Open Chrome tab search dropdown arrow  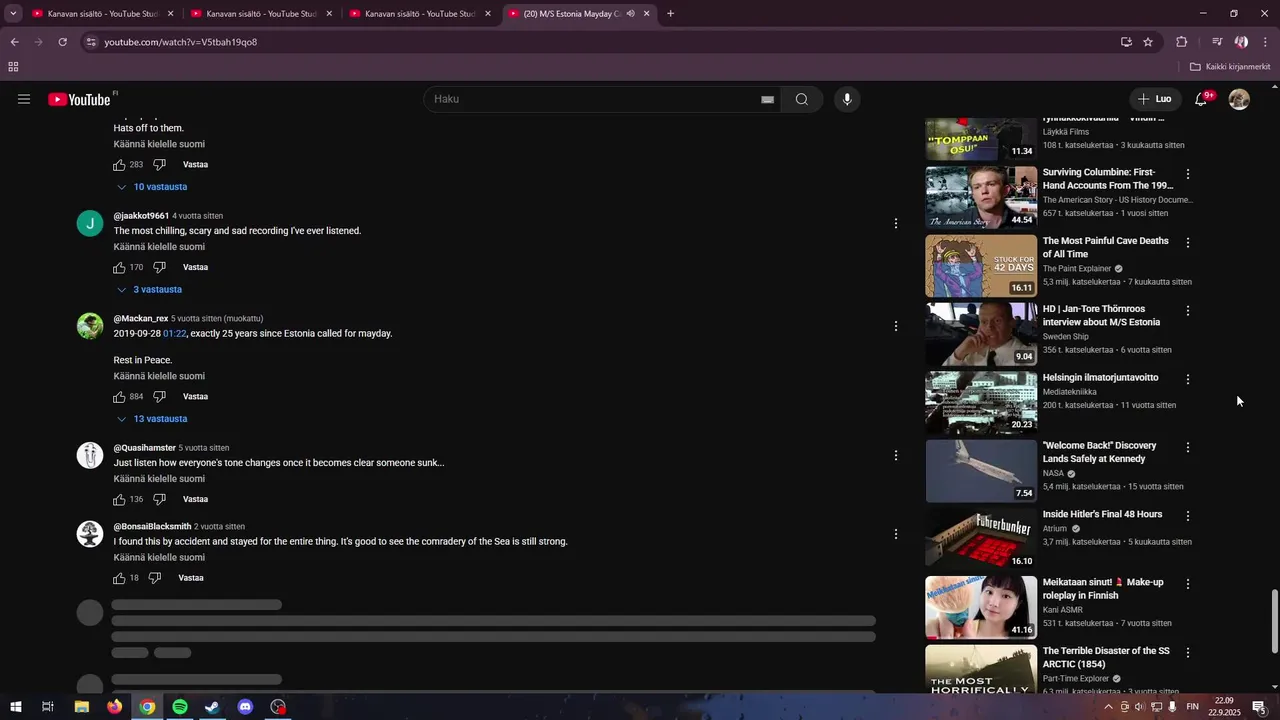pos(13,14)
